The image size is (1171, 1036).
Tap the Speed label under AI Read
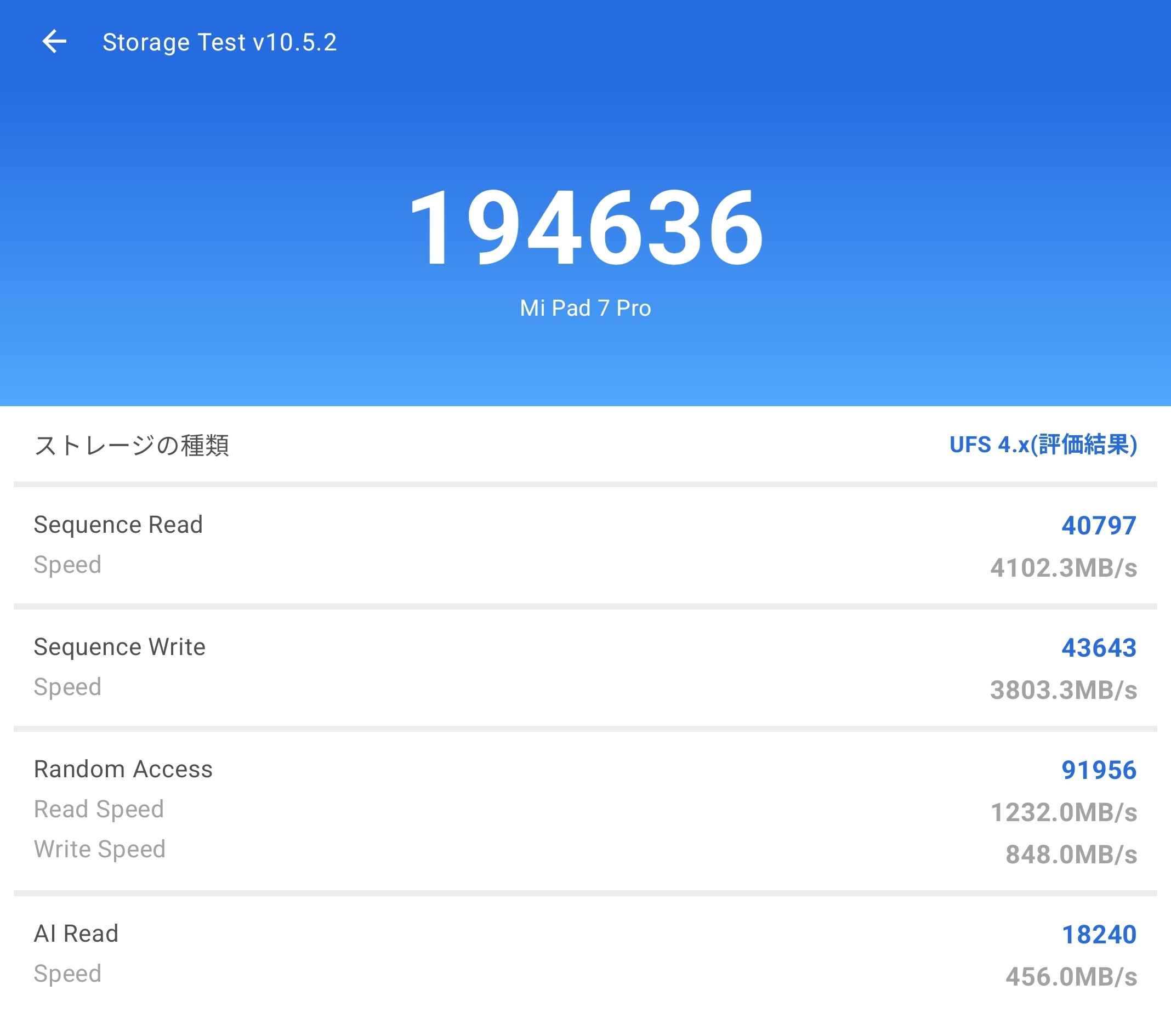pyautogui.click(x=67, y=974)
